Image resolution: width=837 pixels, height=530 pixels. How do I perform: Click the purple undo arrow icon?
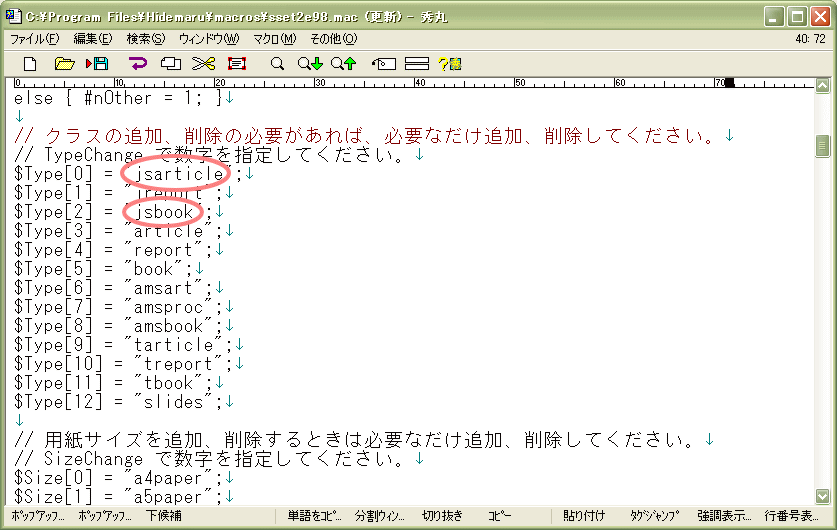(x=138, y=64)
